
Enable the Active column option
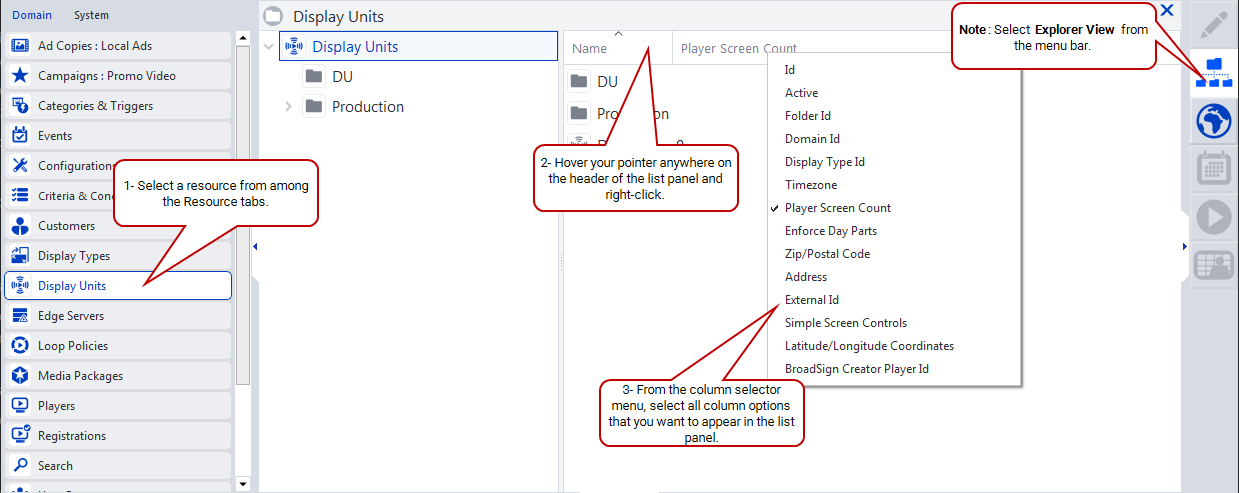[x=801, y=93]
